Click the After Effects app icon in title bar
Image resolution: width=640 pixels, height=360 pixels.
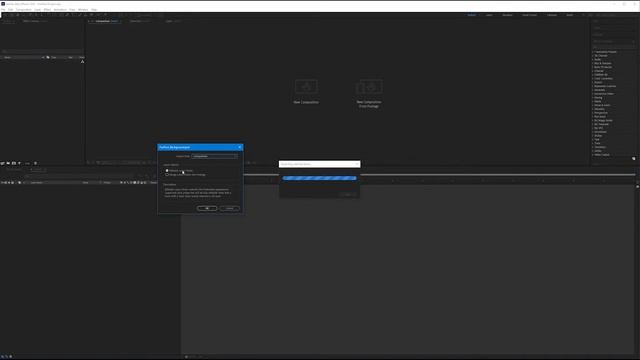click(3, 4)
